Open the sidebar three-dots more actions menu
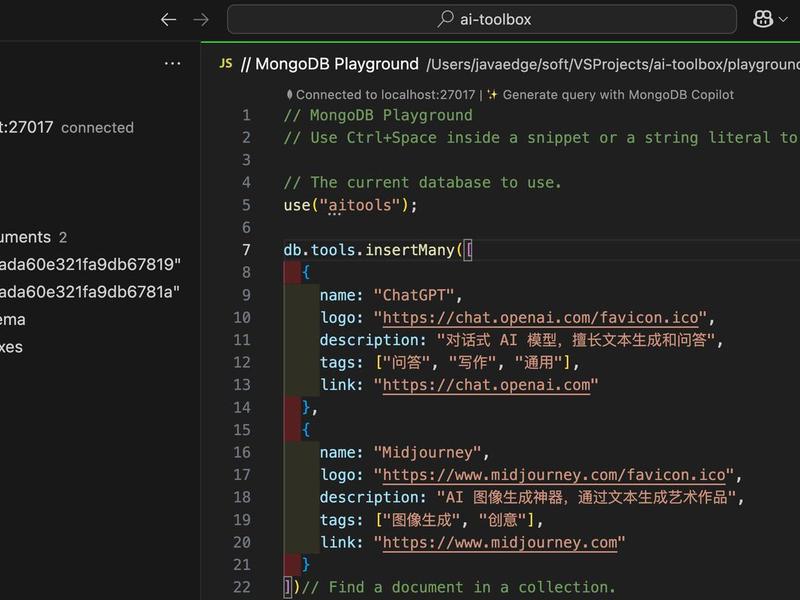The image size is (800, 600). click(x=172, y=64)
